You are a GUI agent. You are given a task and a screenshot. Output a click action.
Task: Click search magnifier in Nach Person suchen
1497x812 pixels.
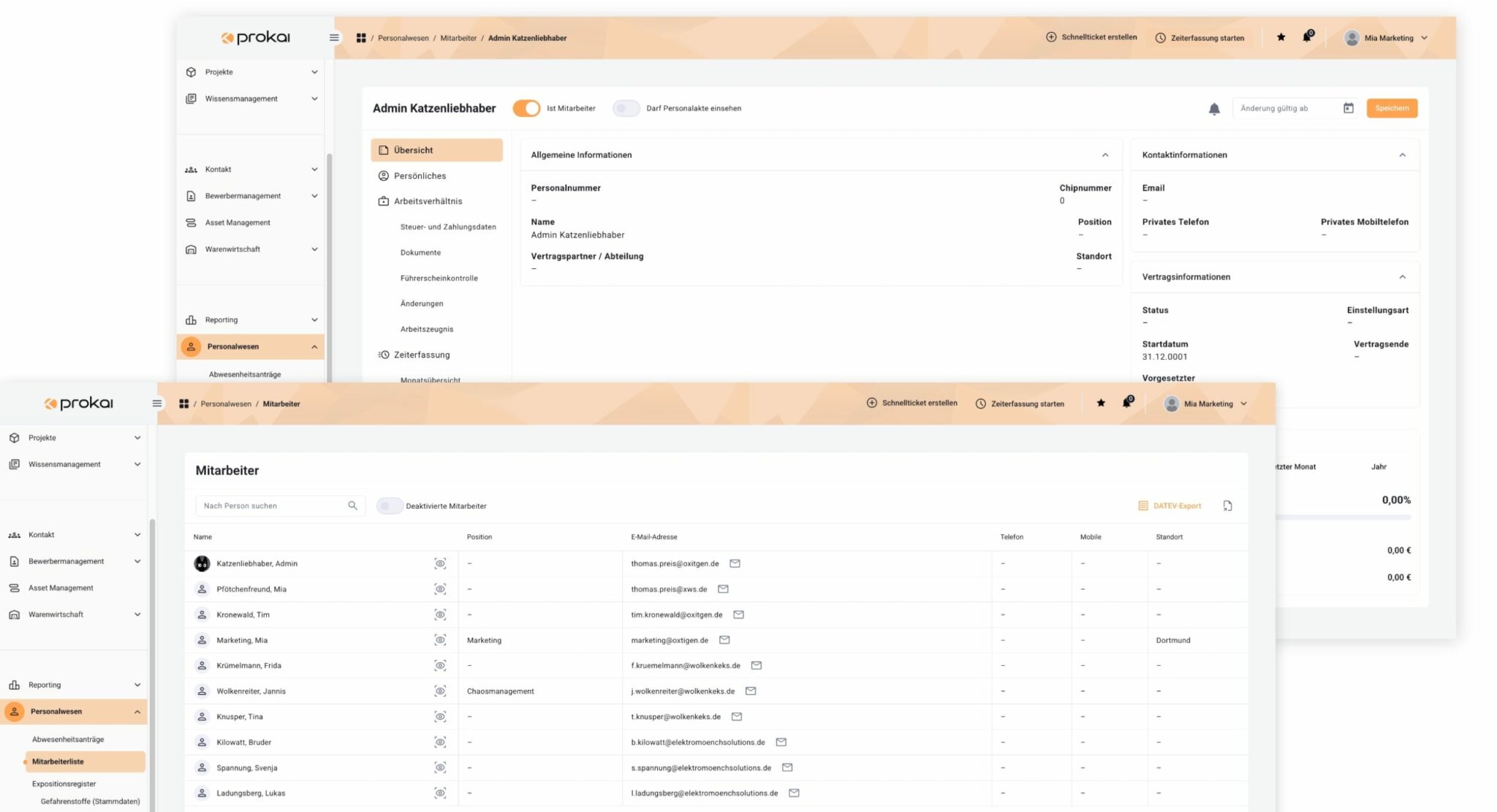(352, 505)
